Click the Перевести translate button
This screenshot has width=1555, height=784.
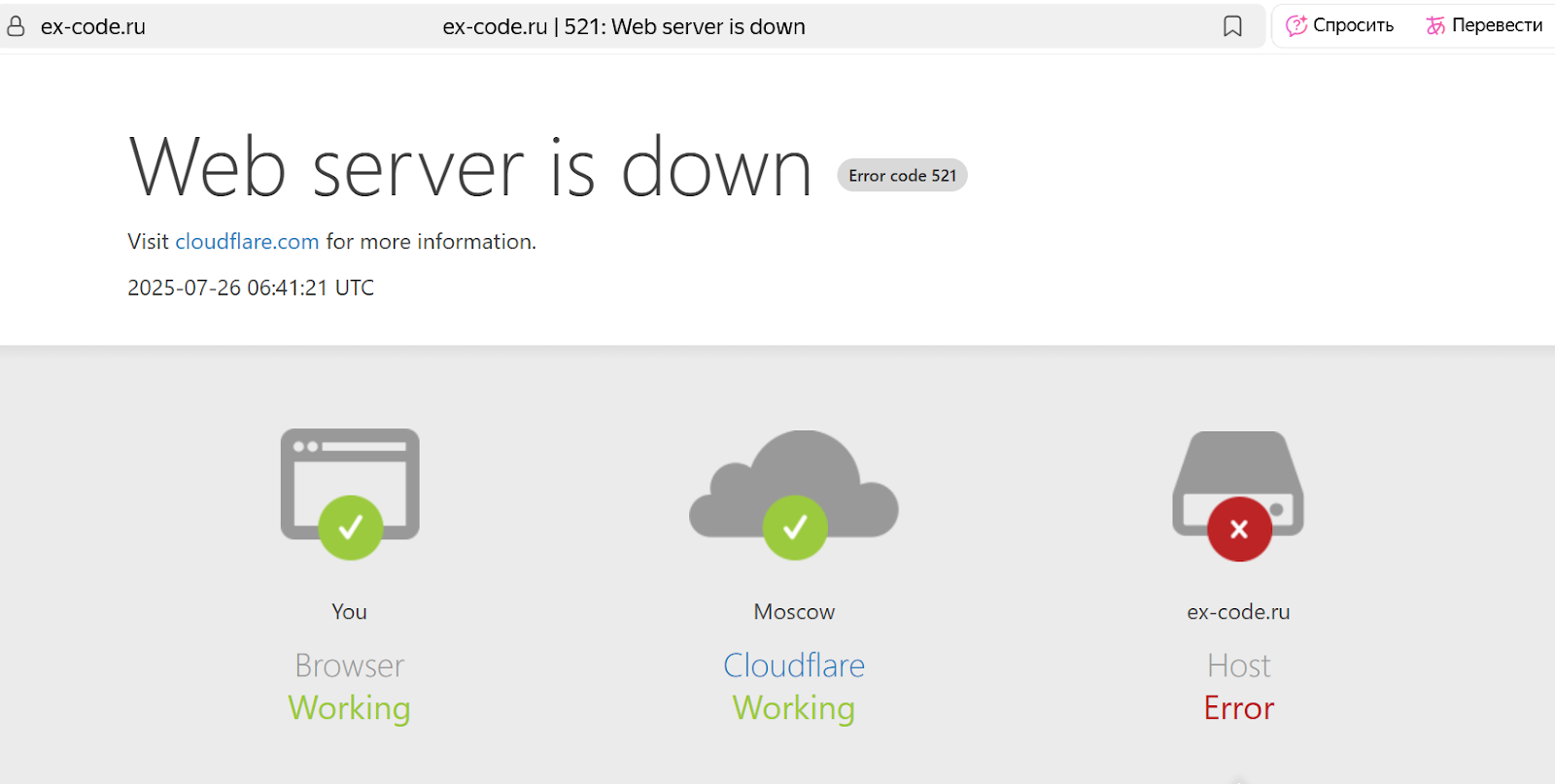pos(1484,26)
